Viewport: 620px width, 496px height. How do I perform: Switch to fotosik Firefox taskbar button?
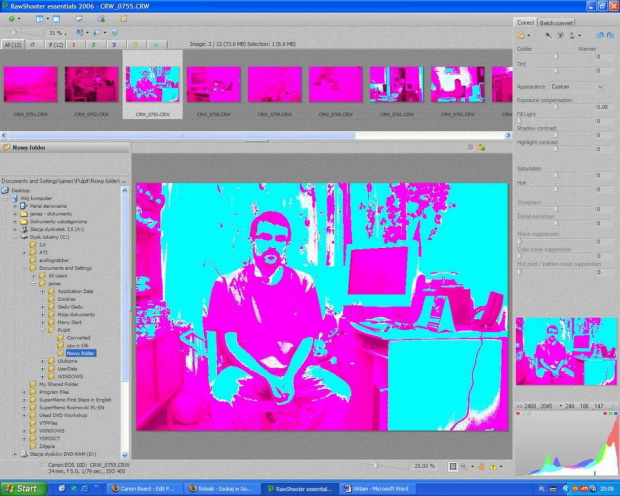click(221, 489)
